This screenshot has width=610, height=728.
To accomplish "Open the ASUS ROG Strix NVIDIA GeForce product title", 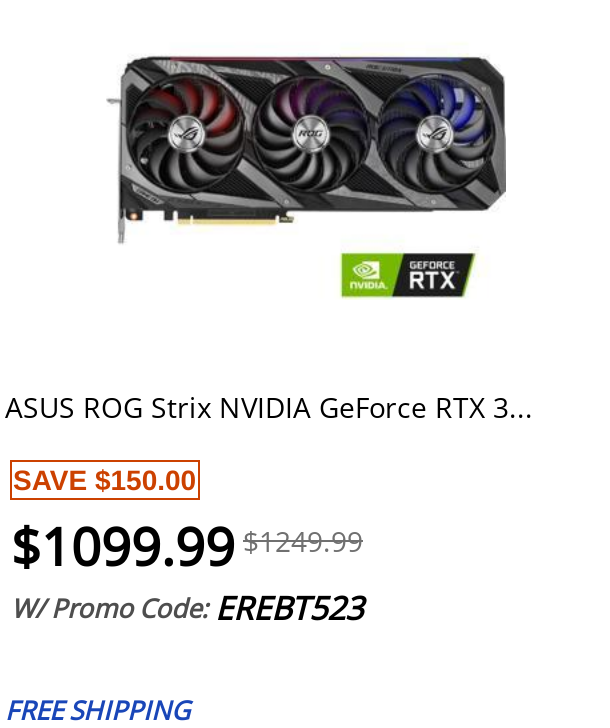I will (x=268, y=409).
